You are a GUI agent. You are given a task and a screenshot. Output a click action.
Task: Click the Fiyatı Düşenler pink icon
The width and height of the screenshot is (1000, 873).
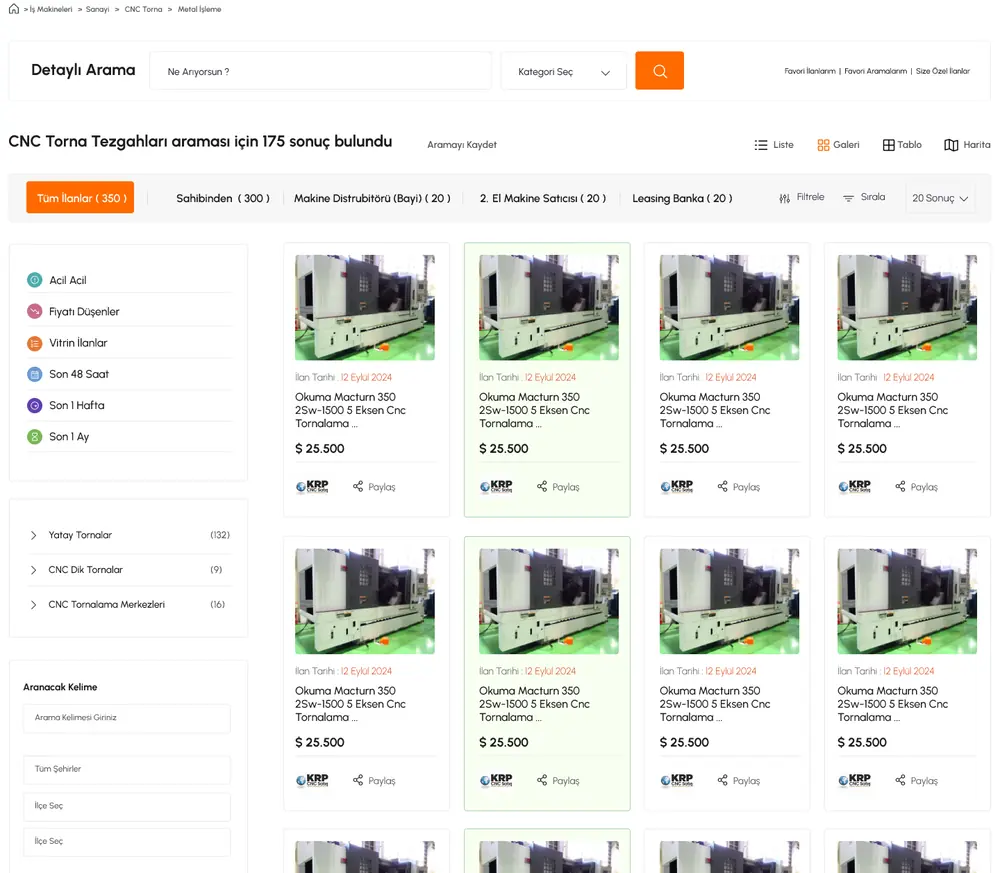point(34,311)
